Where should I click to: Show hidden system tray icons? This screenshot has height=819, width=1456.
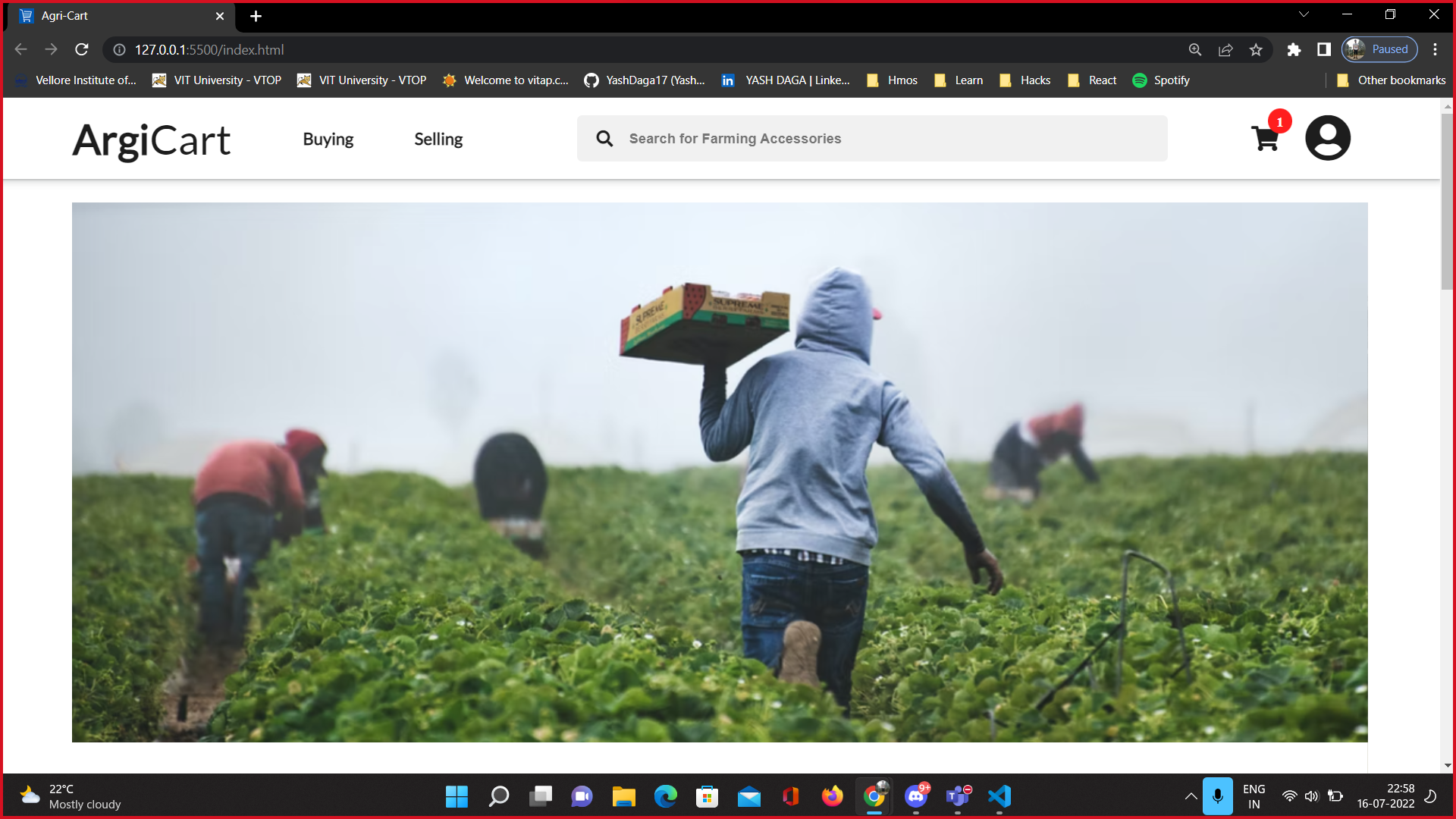pyautogui.click(x=1191, y=796)
